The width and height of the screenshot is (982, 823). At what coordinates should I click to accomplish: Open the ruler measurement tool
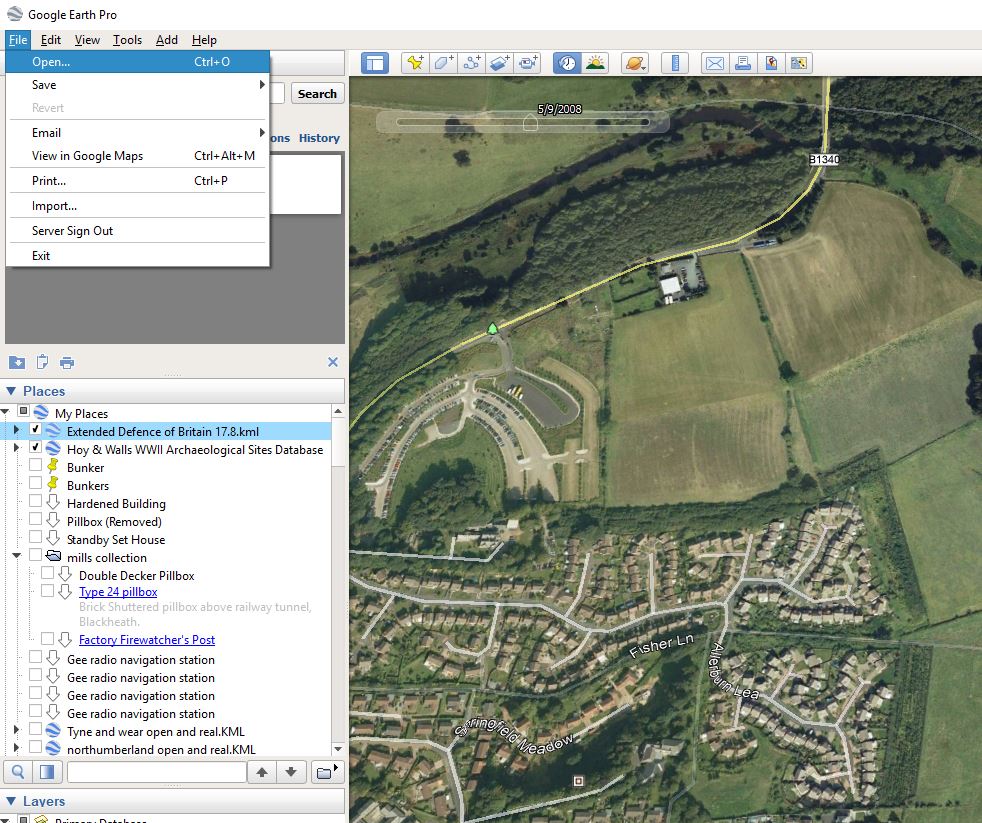675,63
